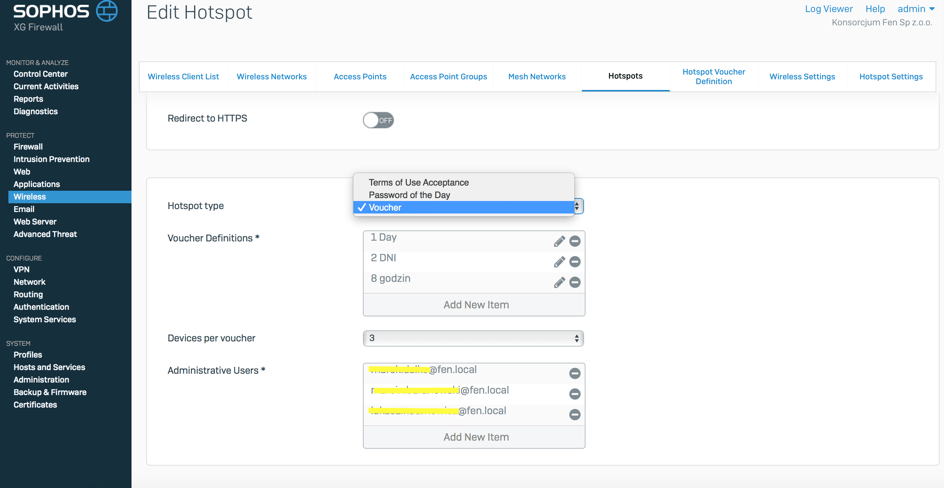Viewport: 944px width, 488px height.
Task: Go to Firewall in the sidebar
Action: pyautogui.click(x=28, y=147)
